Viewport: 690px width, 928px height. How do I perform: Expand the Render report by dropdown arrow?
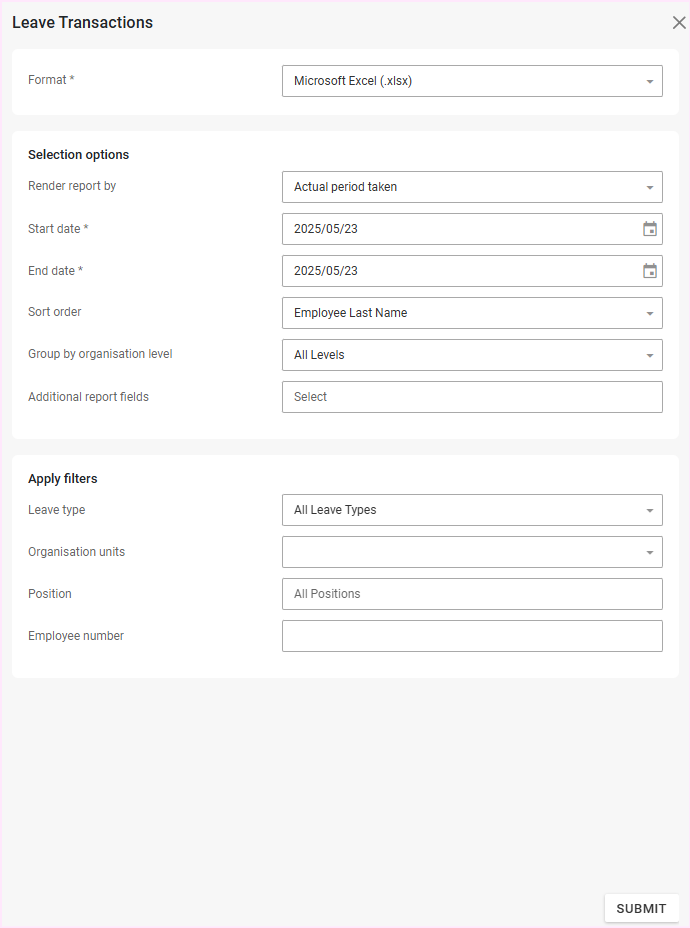650,187
